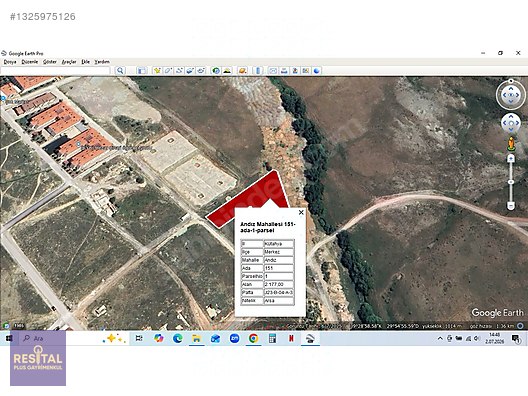Click in the search text field
Image resolution: width=528 pixels, height=396 pixels.
[55, 70]
